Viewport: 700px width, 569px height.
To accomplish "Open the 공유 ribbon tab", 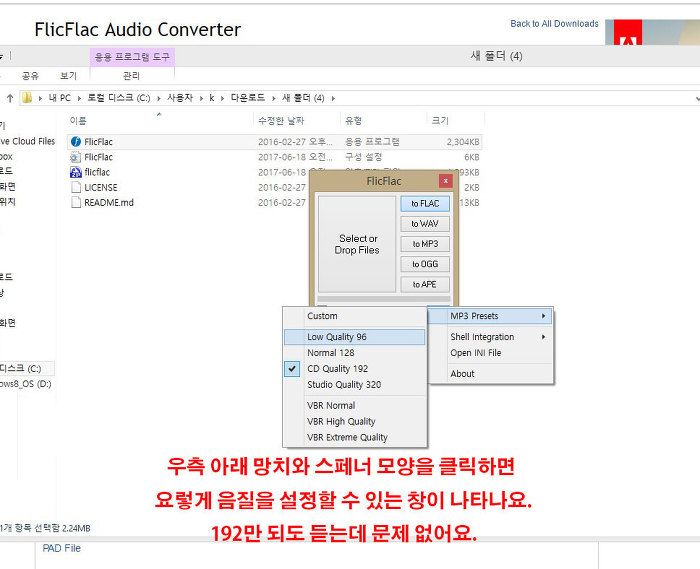I will click(30, 76).
